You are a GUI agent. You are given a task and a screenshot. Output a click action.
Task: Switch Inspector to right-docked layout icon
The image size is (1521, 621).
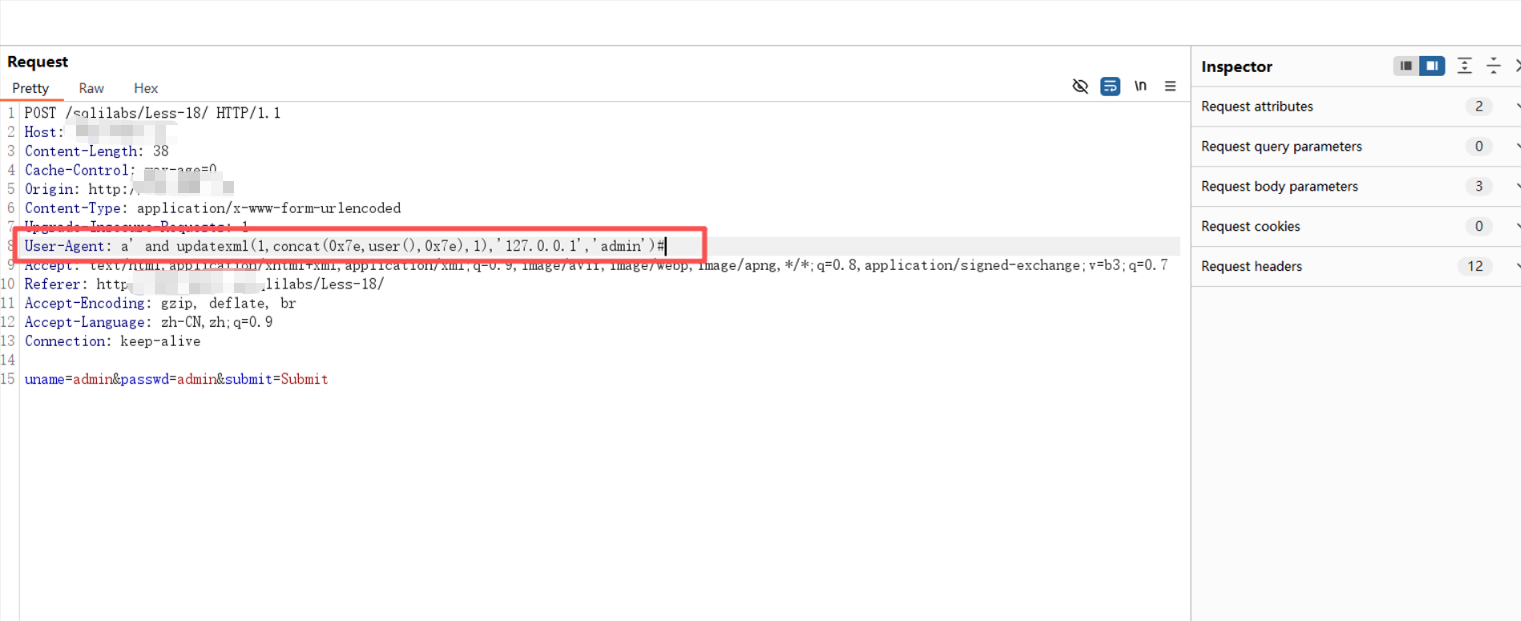click(x=1432, y=66)
